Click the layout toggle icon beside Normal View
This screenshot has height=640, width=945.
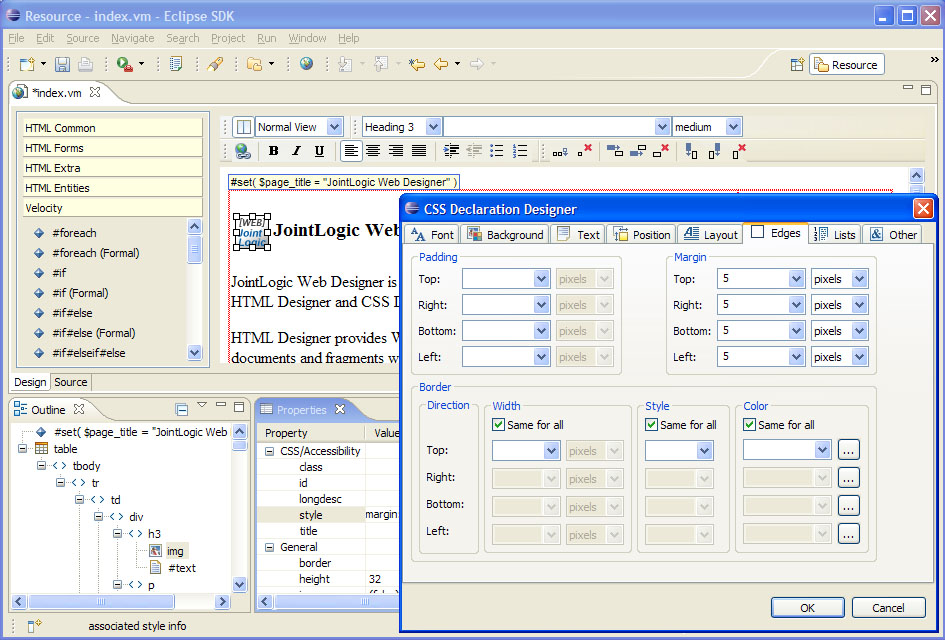(243, 127)
